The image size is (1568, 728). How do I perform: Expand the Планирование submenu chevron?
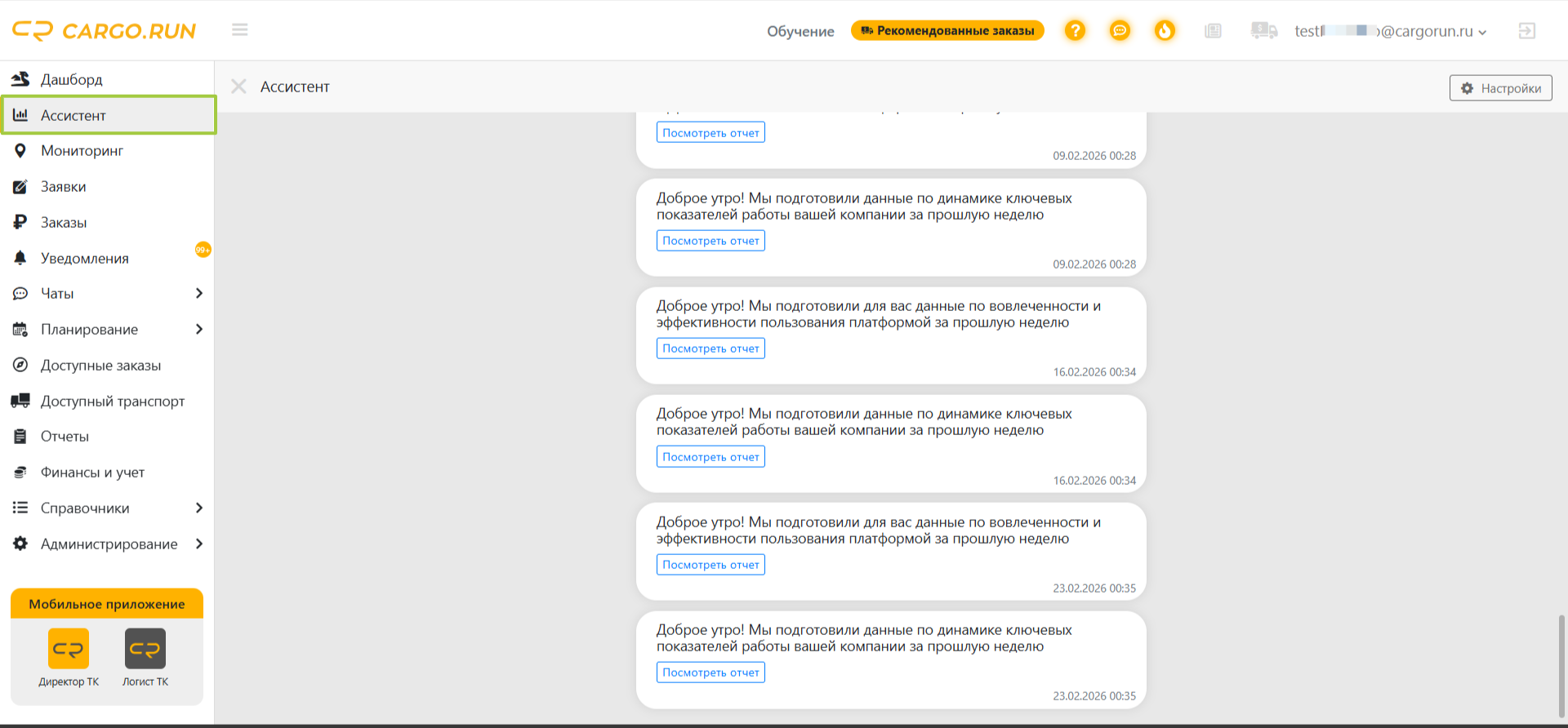click(x=198, y=329)
